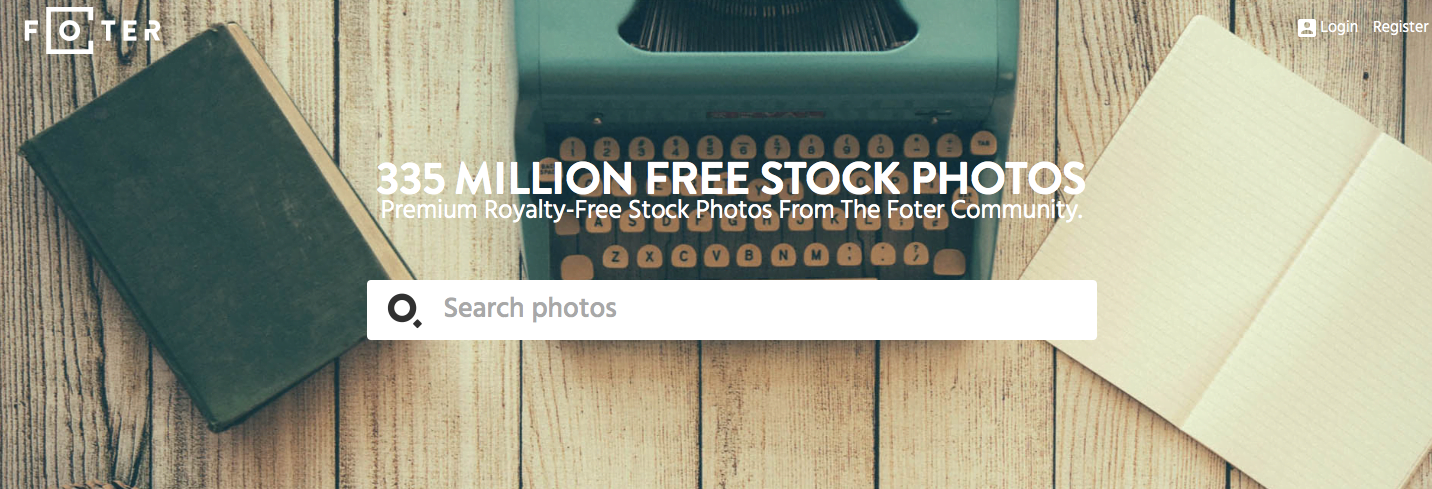This screenshot has width=1432, height=489.
Task: Click the M key on the typewriter
Action: [x=816, y=255]
